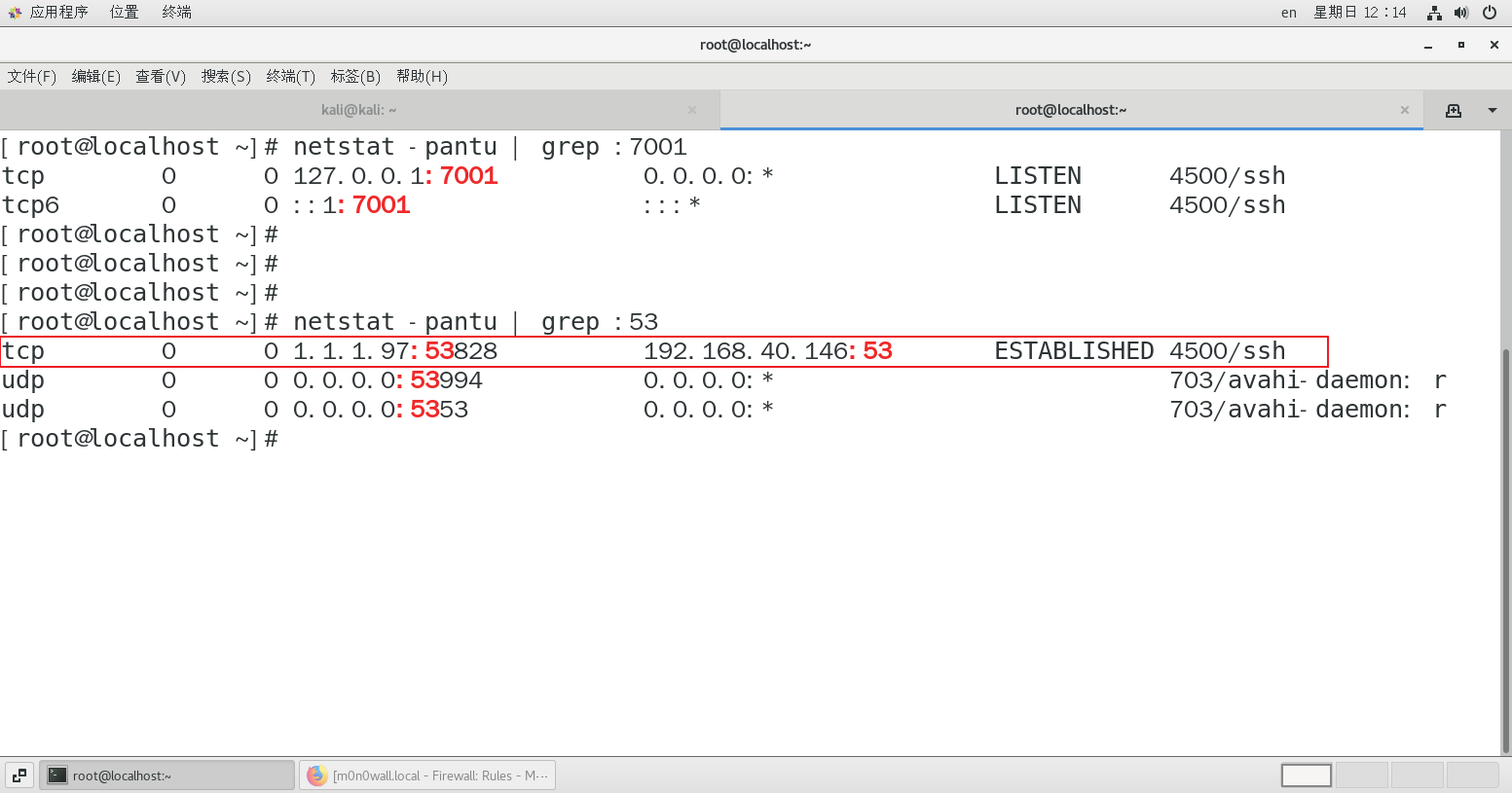Viewport: 1512px width, 793px height.
Task: Open the 标签(B) menu
Action: (x=355, y=76)
